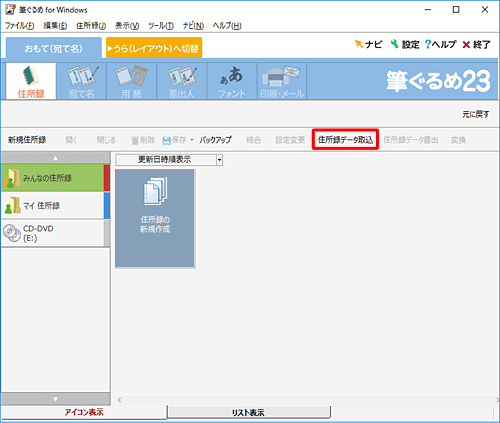The image size is (500, 423).
Task: Click the 設定変更 button
Action: [290, 140]
